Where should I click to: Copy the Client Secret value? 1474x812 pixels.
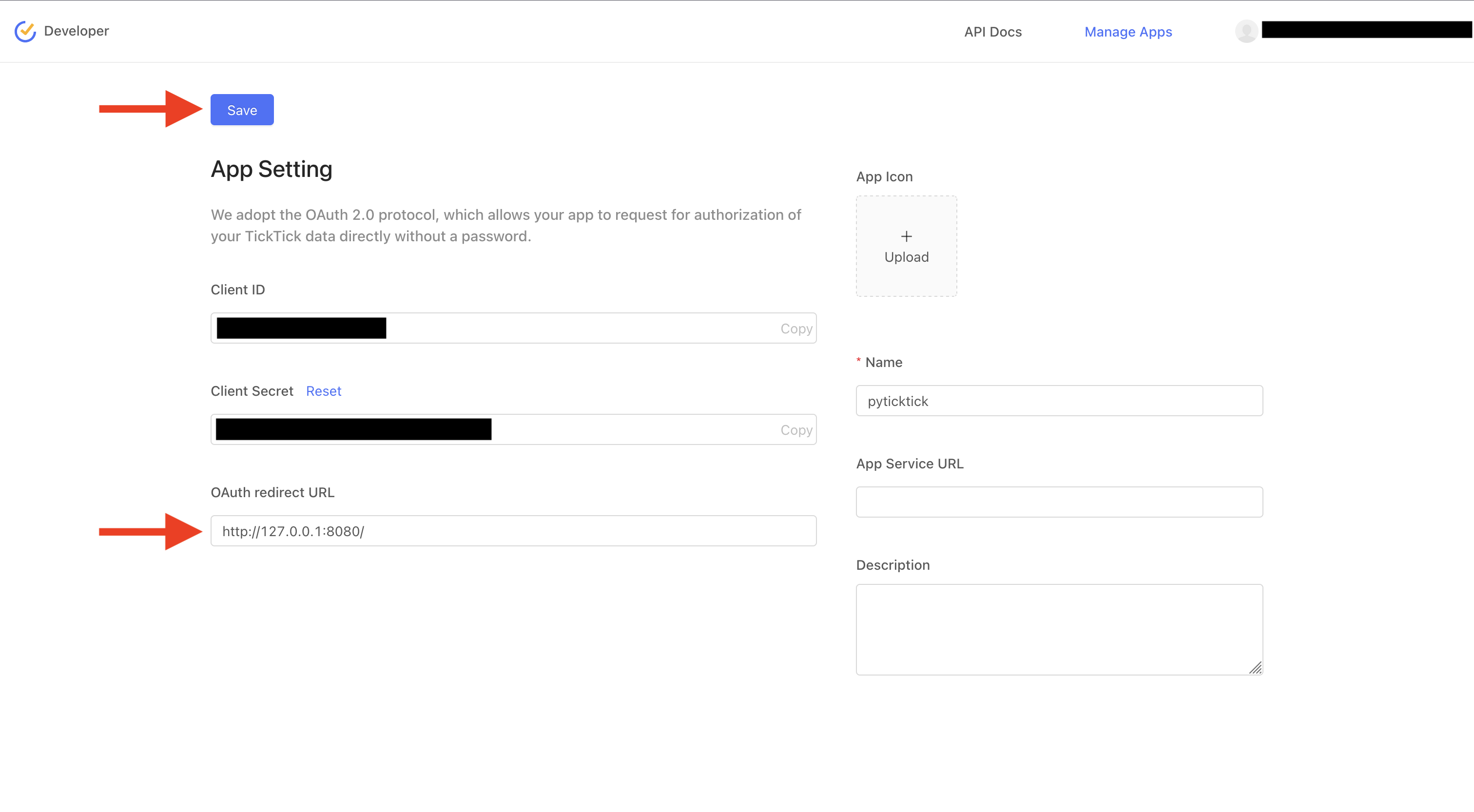click(796, 430)
